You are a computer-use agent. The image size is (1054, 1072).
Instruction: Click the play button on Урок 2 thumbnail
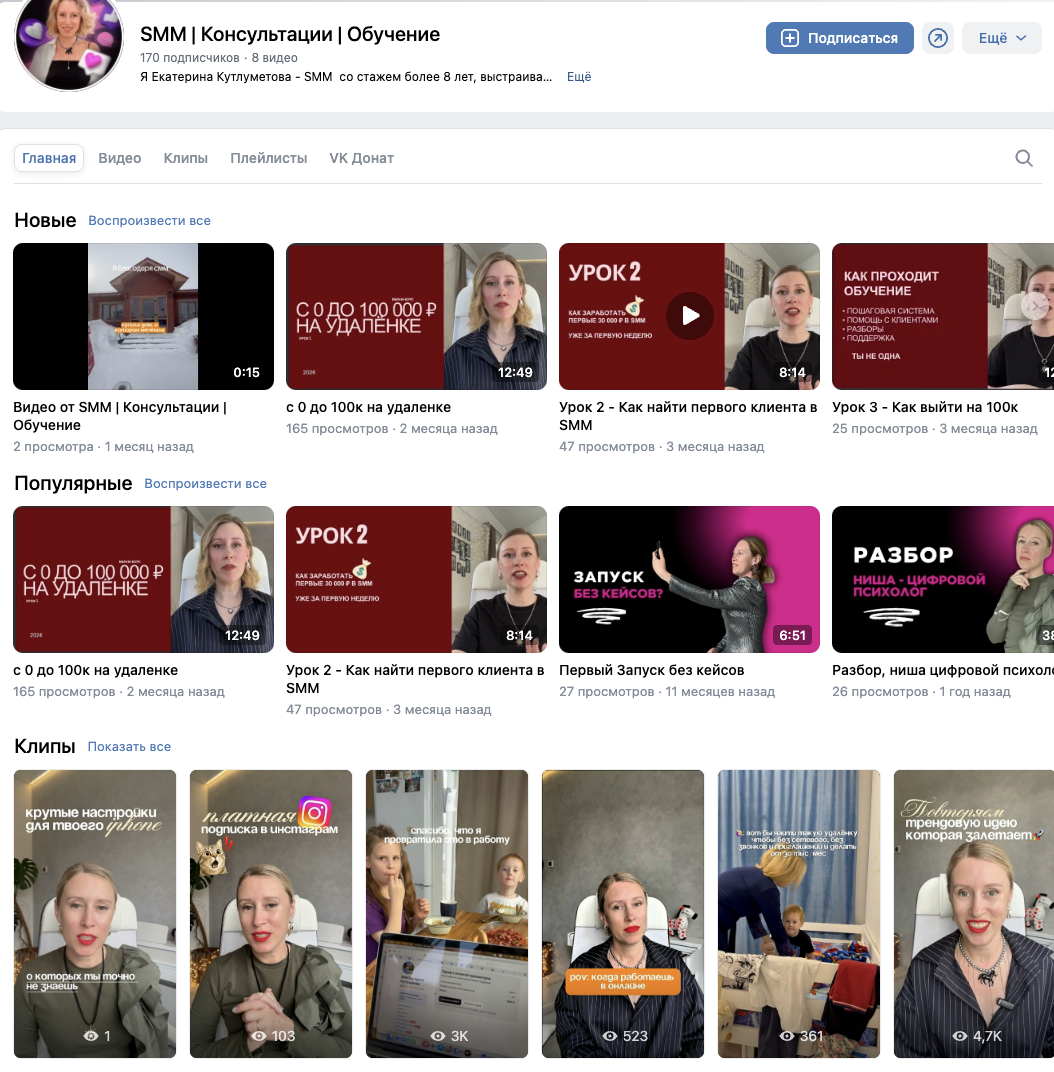coord(690,316)
